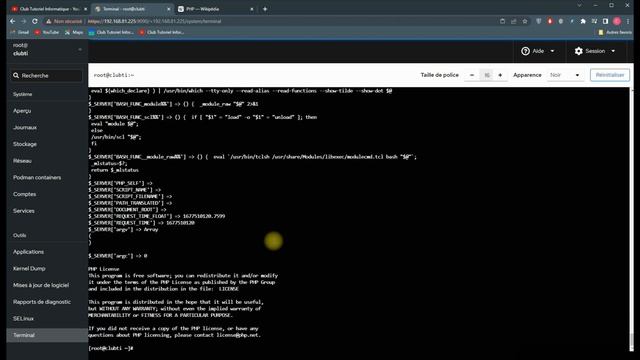Close the PHP Wikipédia tab
The height and width of the screenshot is (360, 640).
click(x=251, y=9)
